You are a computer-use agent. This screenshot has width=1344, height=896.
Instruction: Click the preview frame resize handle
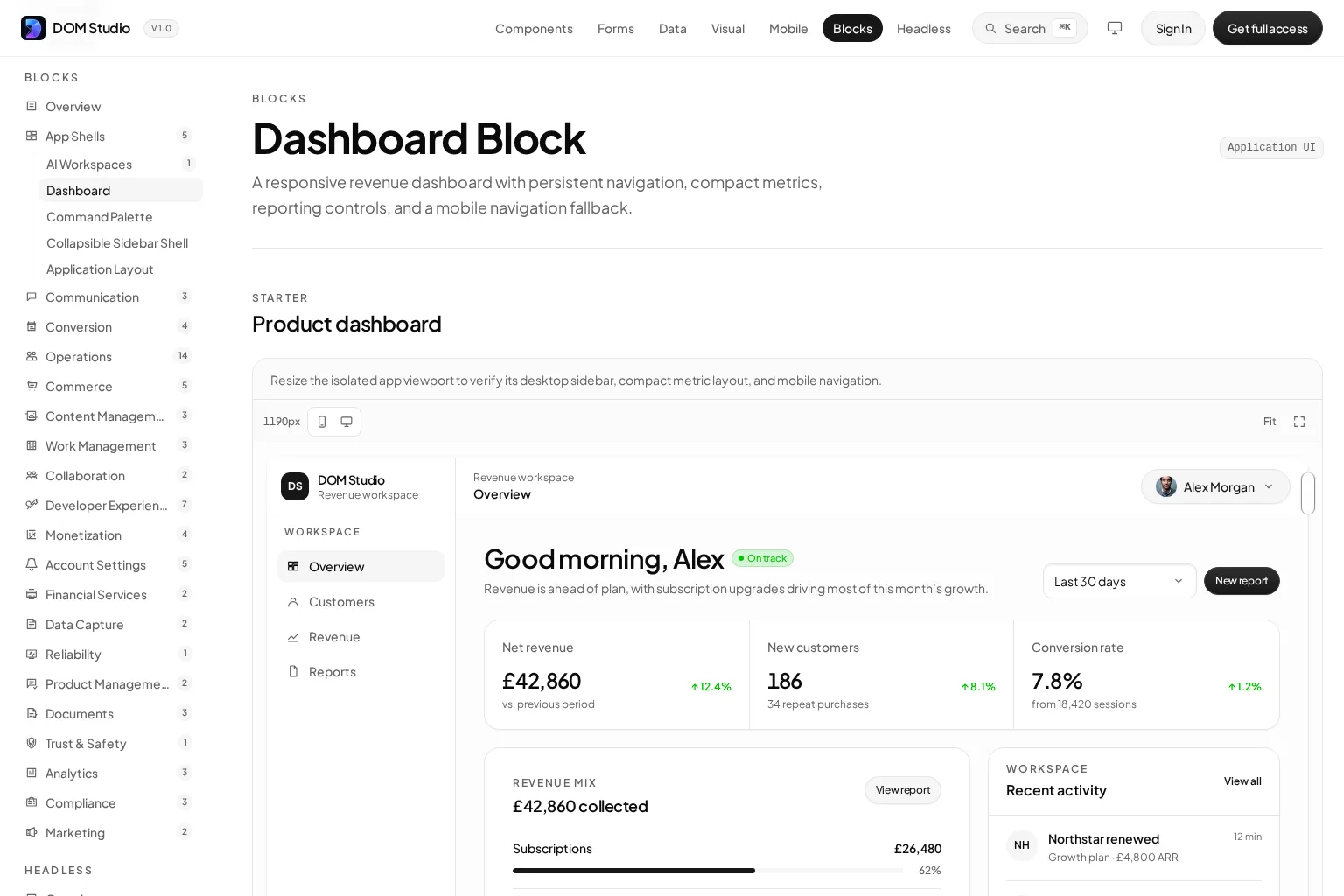1308,493
